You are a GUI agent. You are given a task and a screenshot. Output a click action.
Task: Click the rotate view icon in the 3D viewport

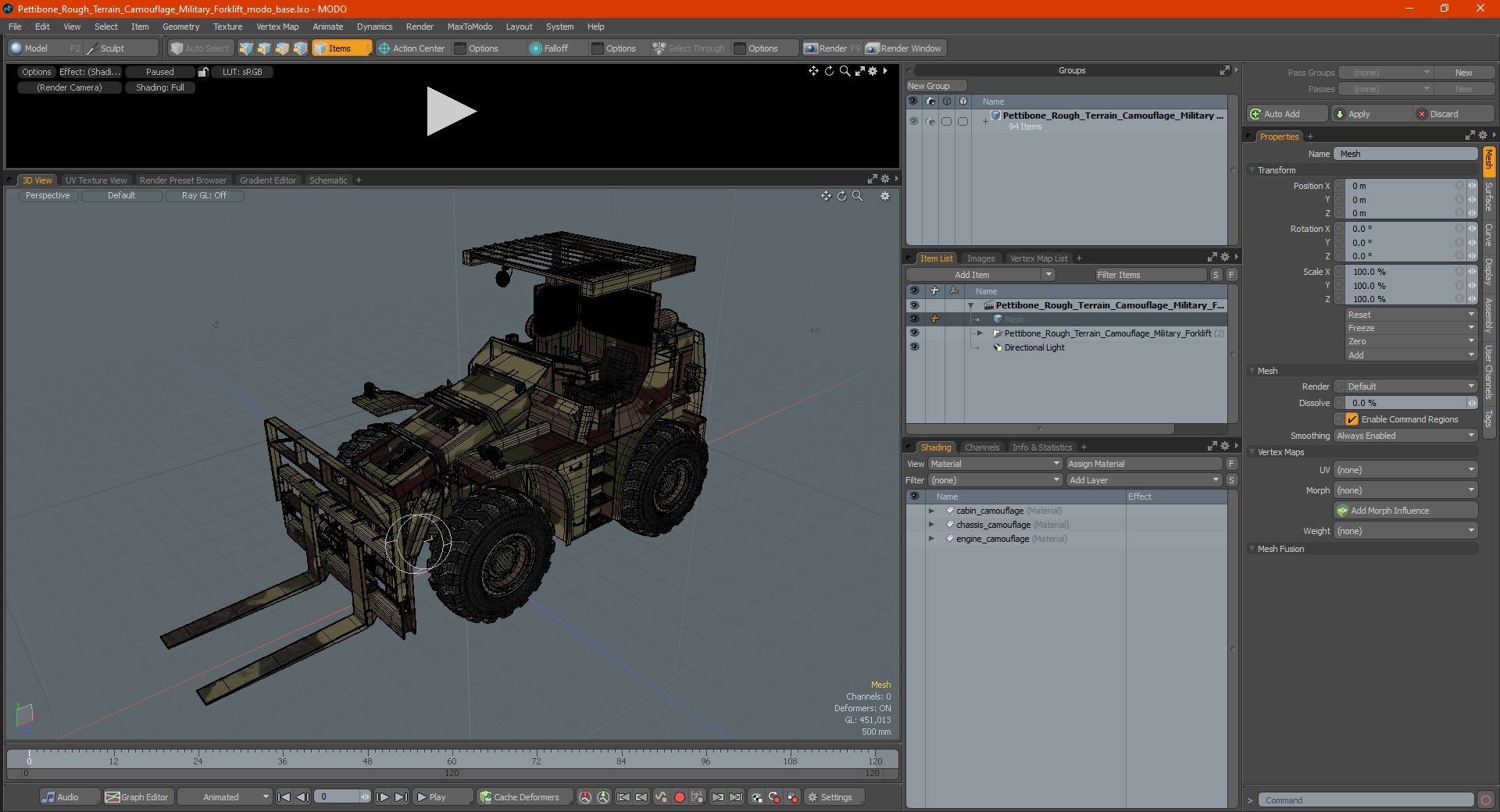[x=841, y=196]
